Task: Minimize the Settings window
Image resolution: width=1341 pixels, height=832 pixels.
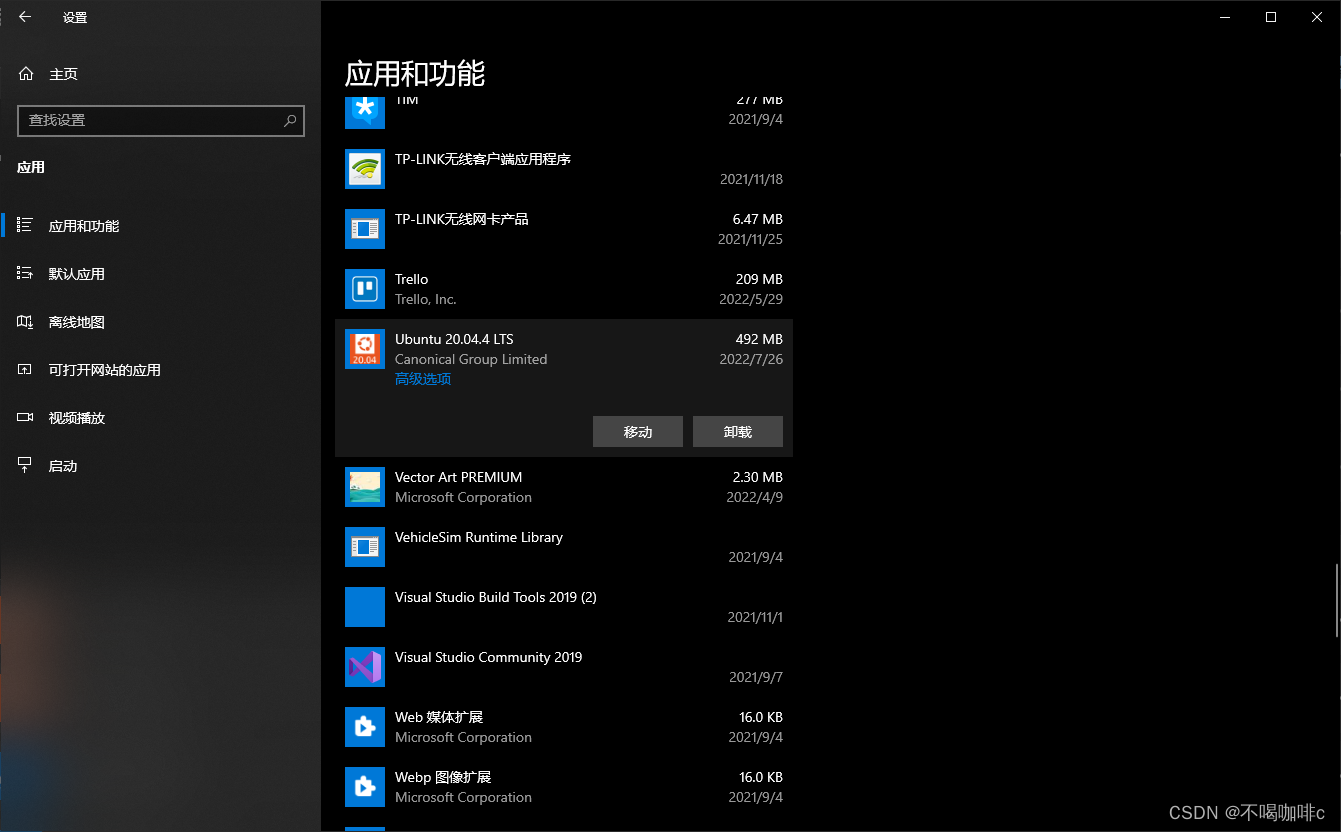Action: pyautogui.click(x=1225, y=17)
